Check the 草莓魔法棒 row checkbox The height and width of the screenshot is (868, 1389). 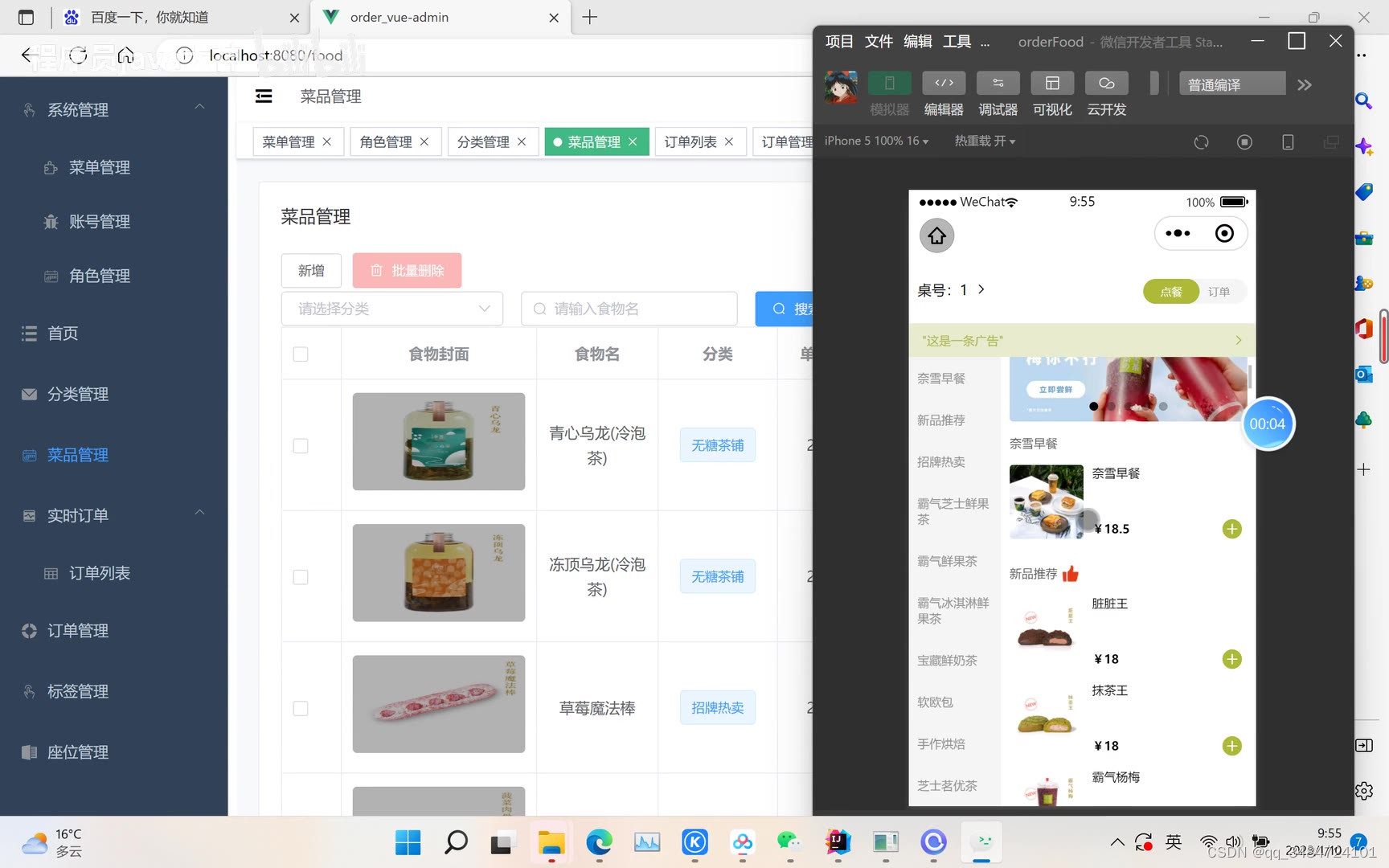coord(301,708)
